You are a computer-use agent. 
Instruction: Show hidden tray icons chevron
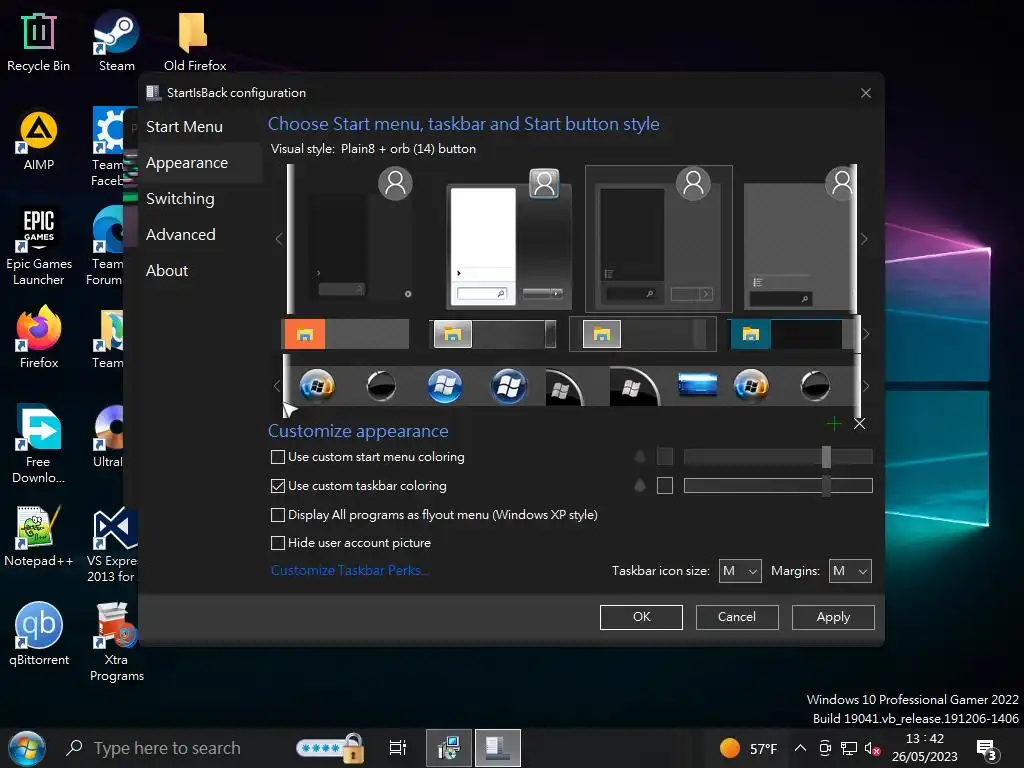click(x=800, y=748)
